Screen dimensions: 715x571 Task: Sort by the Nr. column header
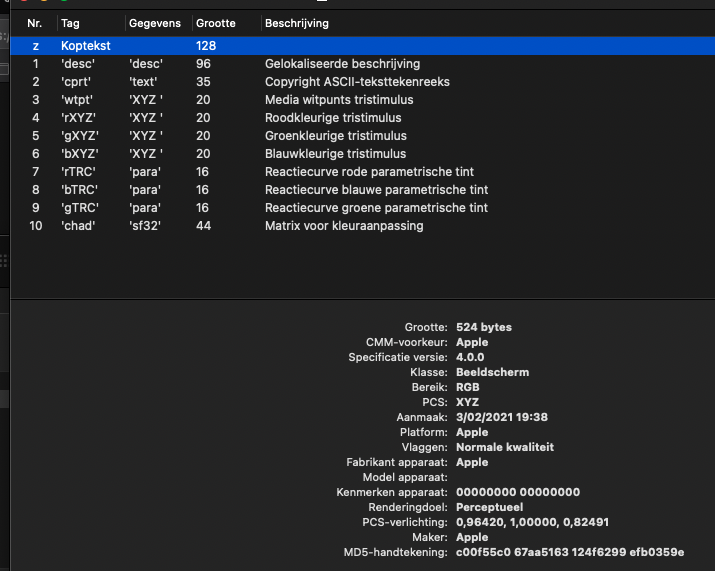click(35, 23)
